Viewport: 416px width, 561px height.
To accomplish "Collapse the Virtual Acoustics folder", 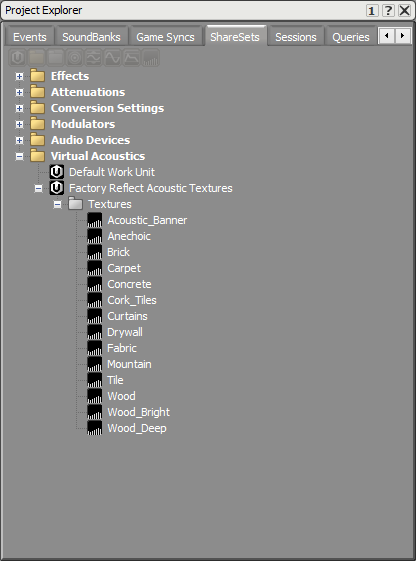I will (x=19, y=156).
